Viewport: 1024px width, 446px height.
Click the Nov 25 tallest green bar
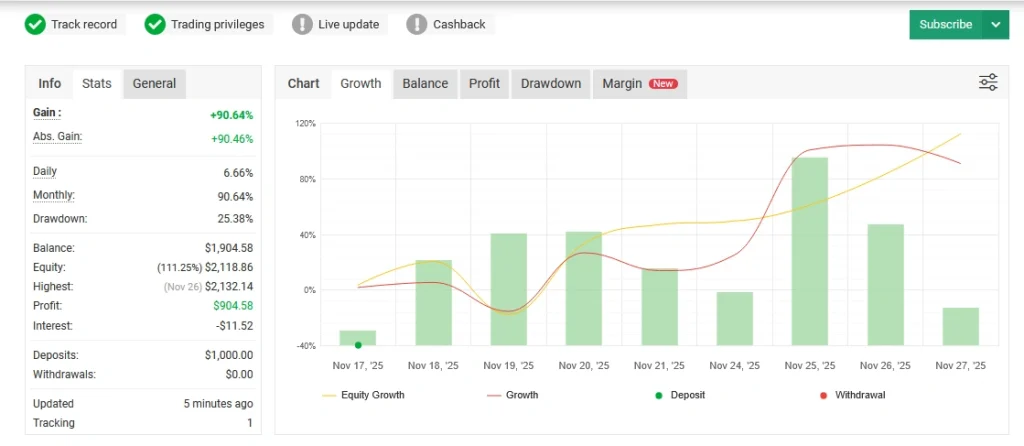(x=809, y=250)
